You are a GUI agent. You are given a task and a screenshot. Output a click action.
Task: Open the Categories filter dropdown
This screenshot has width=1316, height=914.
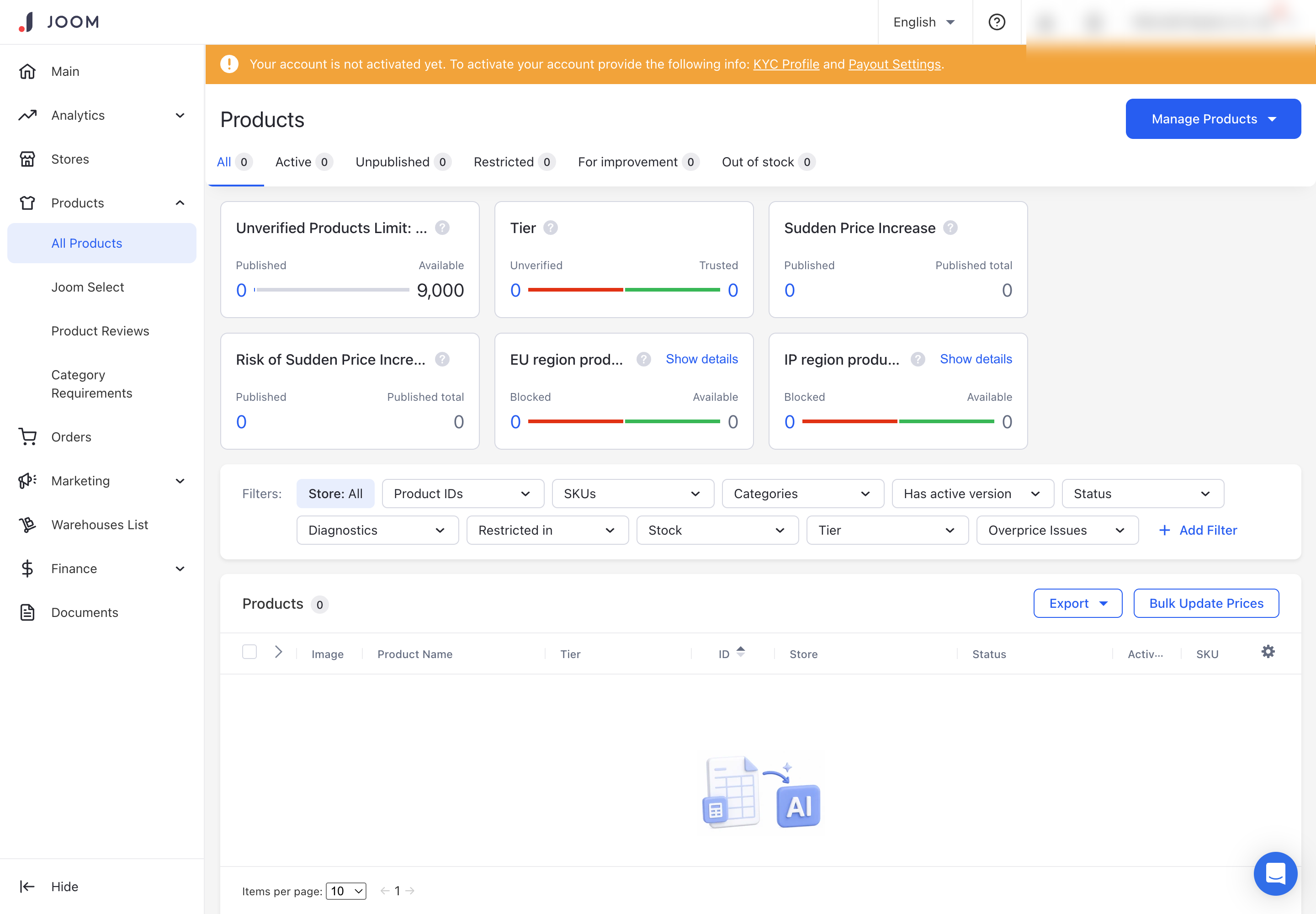803,494
